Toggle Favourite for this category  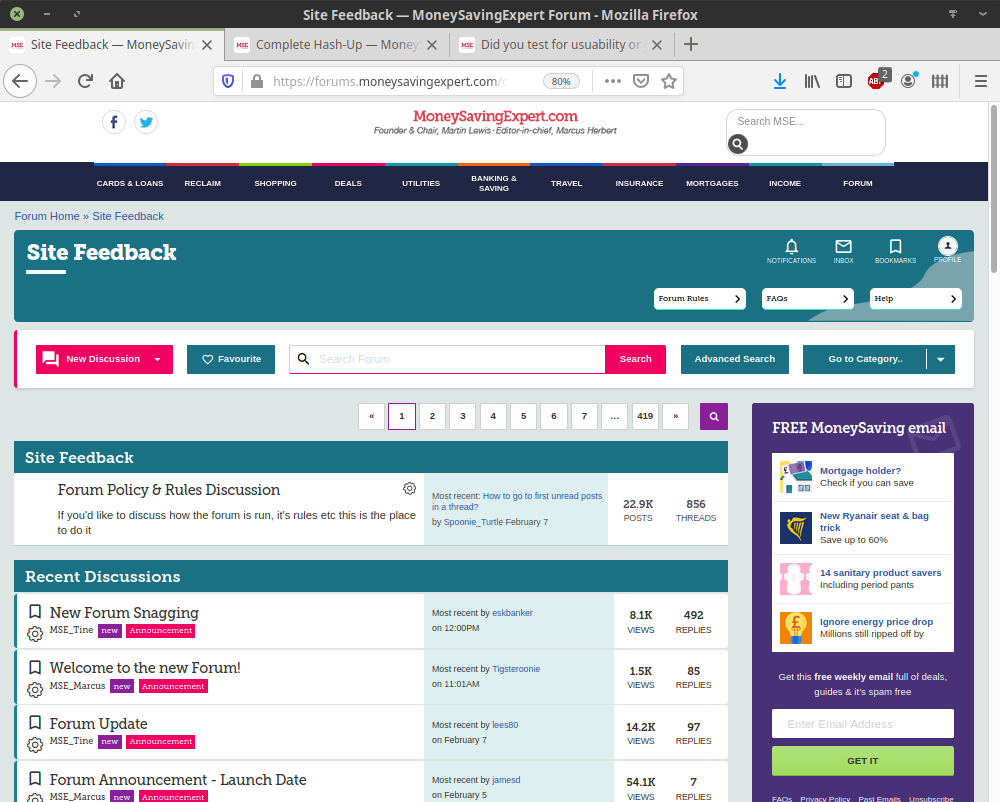click(x=231, y=360)
